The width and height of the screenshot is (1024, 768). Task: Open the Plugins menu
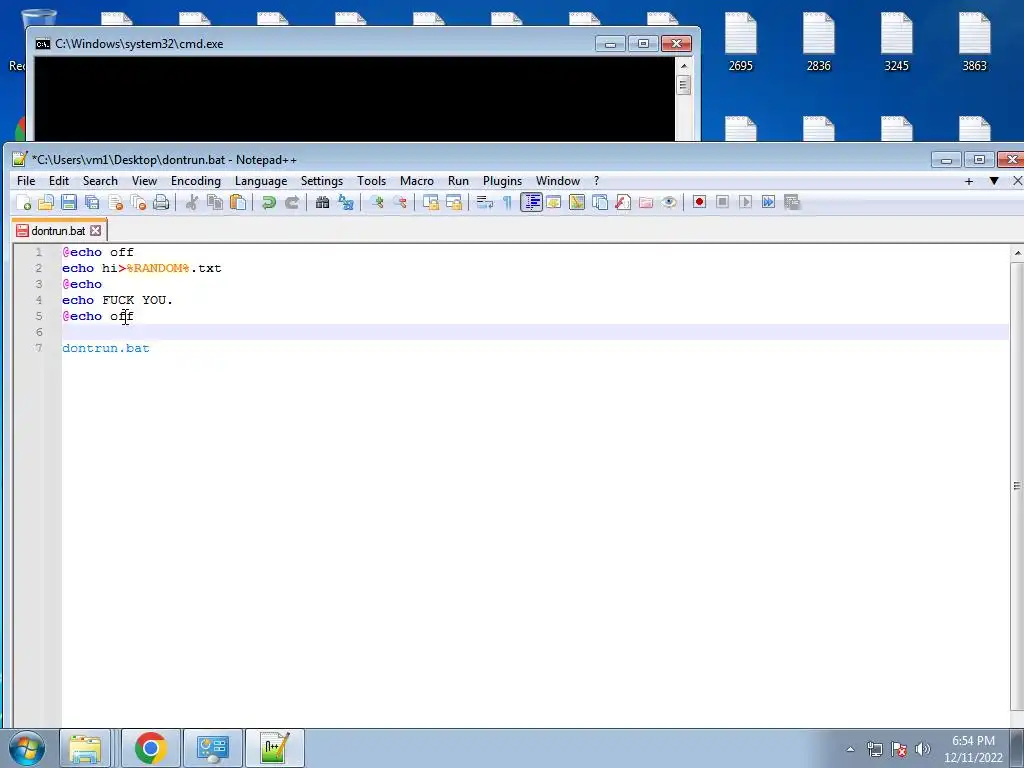pyautogui.click(x=502, y=181)
